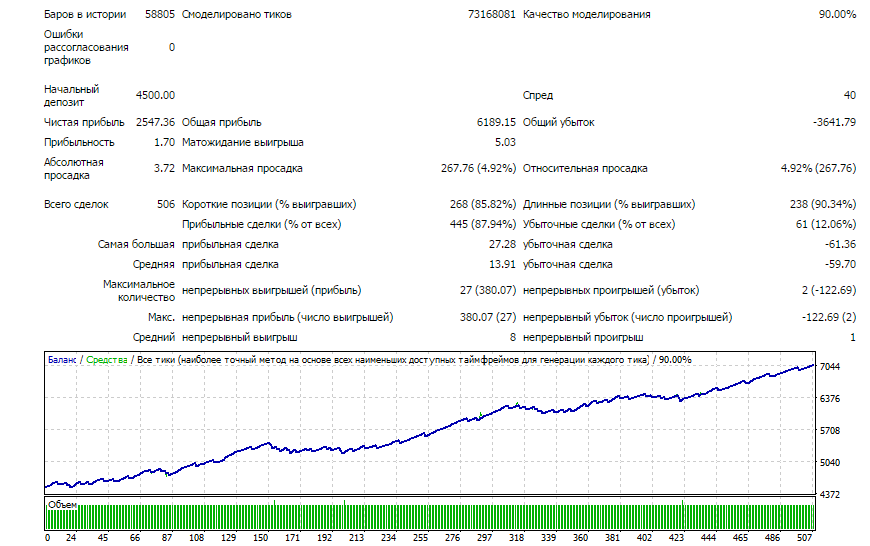Select the profit factor value 1.70

point(164,143)
